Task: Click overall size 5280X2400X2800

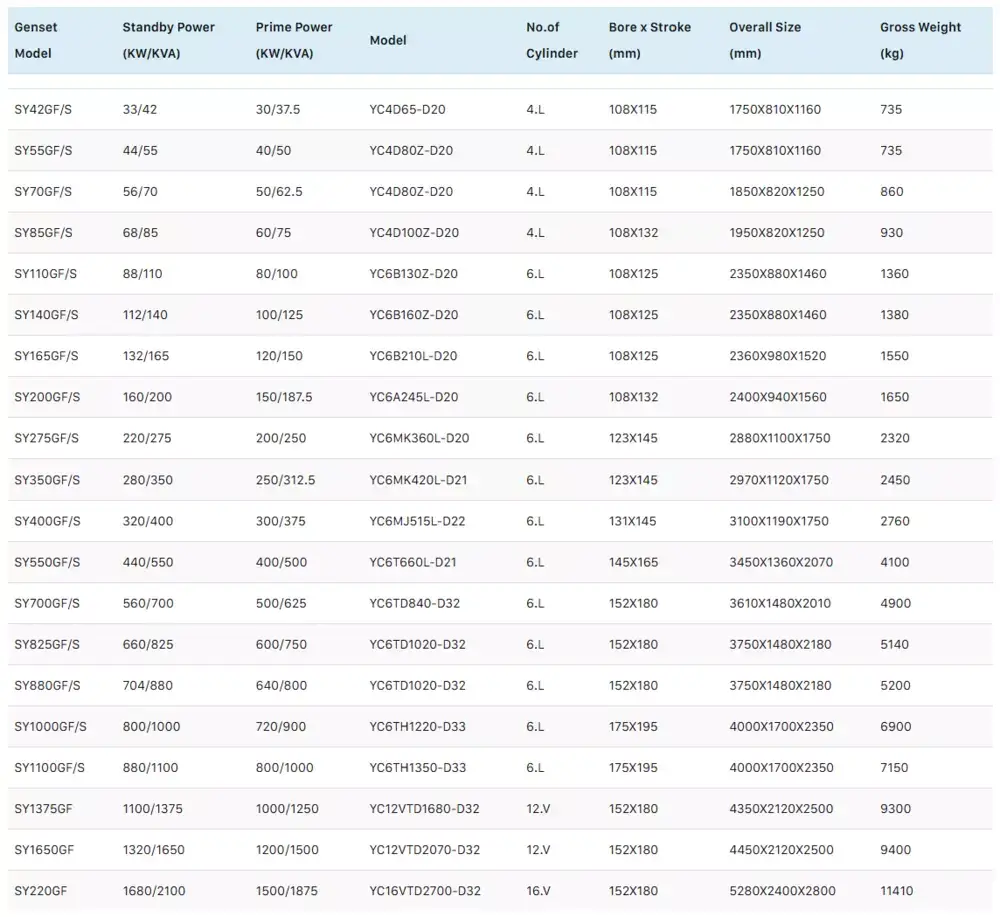Action: pyautogui.click(x=782, y=891)
